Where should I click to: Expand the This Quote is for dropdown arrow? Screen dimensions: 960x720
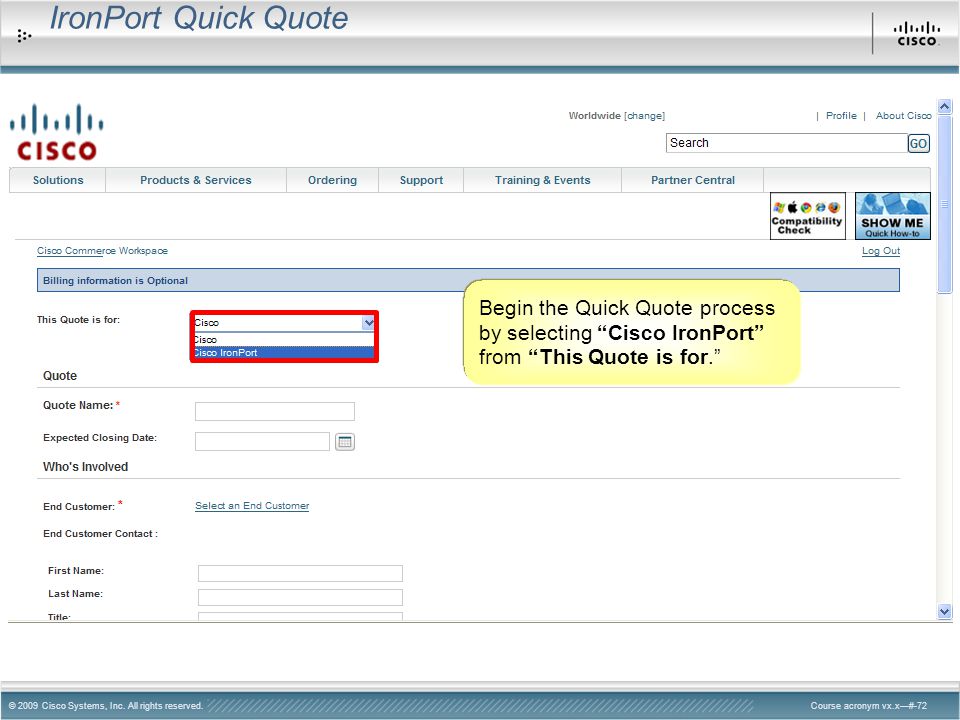(x=368, y=323)
